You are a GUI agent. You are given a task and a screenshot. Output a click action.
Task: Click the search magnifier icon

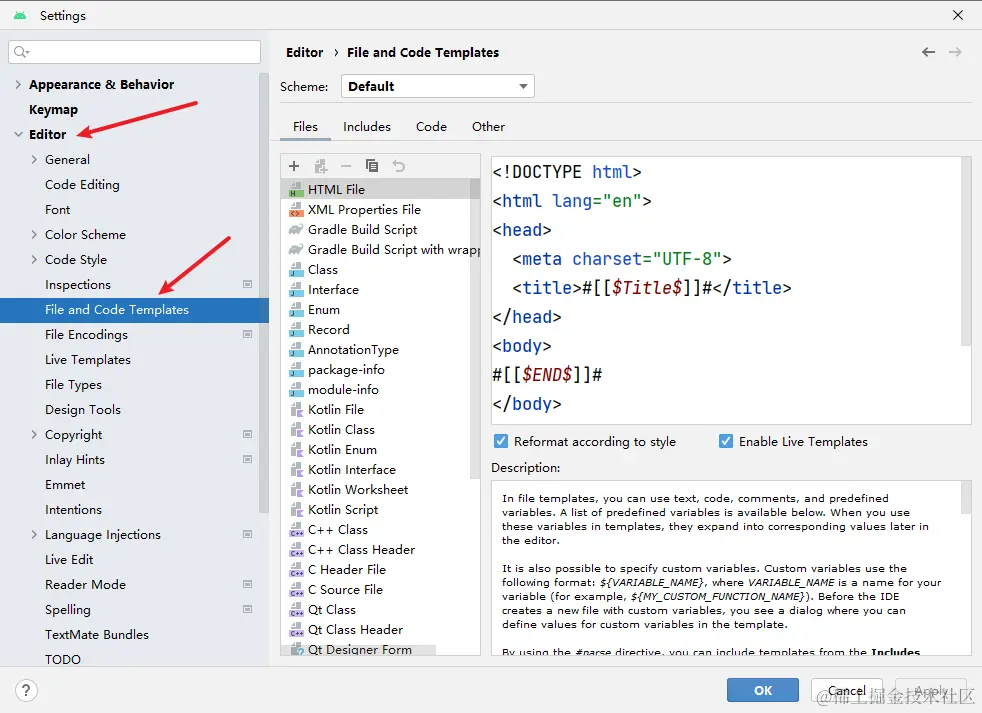click(21, 51)
